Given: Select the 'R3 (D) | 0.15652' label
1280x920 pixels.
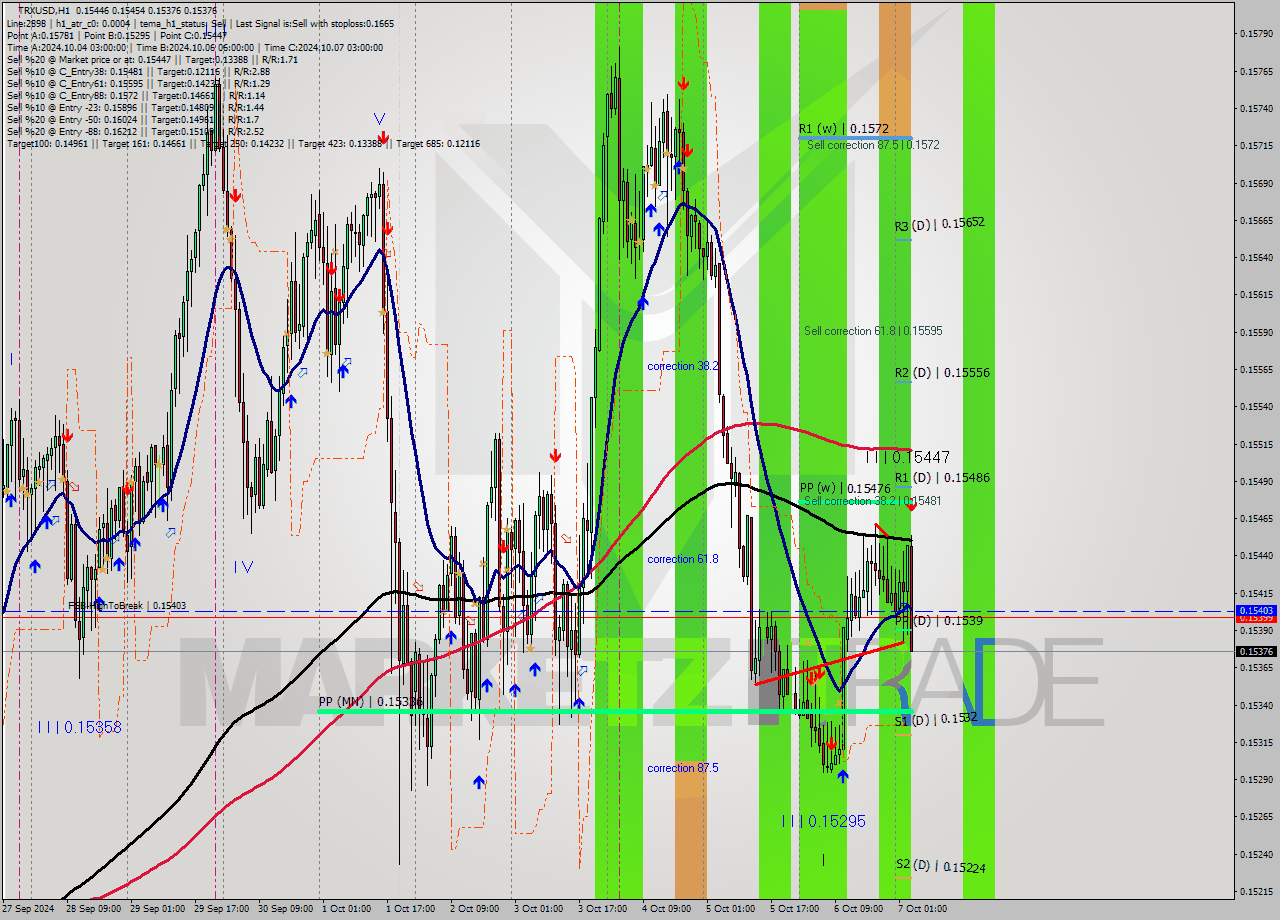Looking at the screenshot, I should (939, 224).
